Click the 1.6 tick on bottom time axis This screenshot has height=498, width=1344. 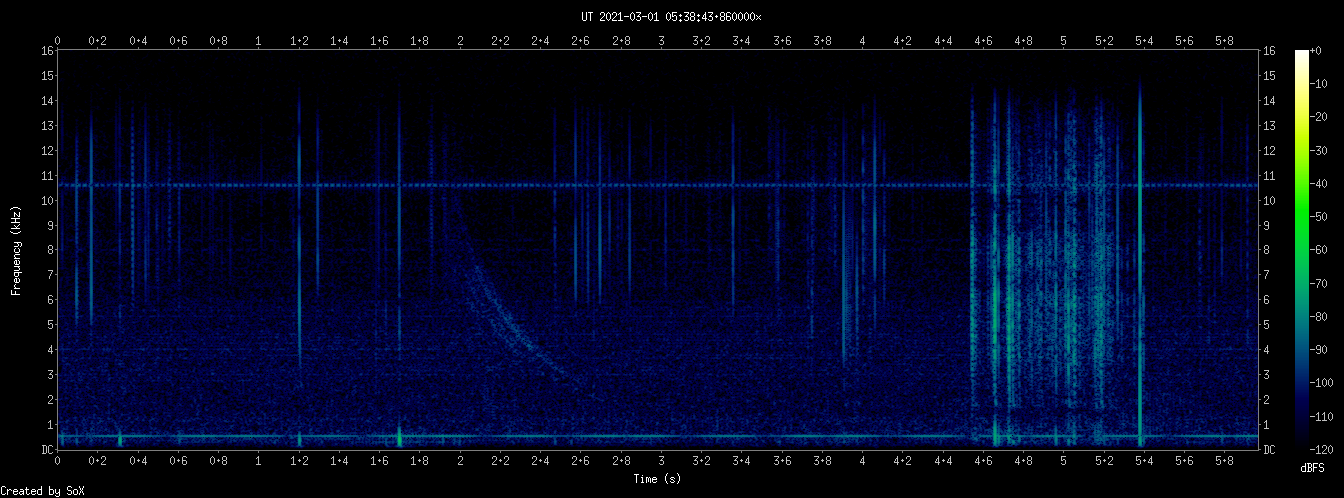(379, 460)
